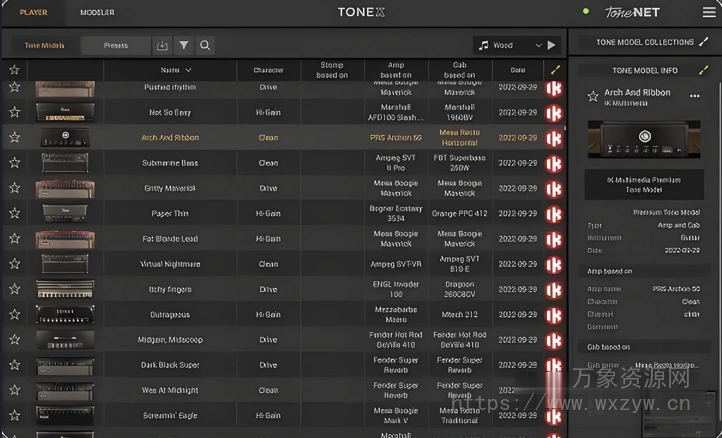
Task: Select the Not So Easy amp thumbnail
Action: [x=65, y=112]
